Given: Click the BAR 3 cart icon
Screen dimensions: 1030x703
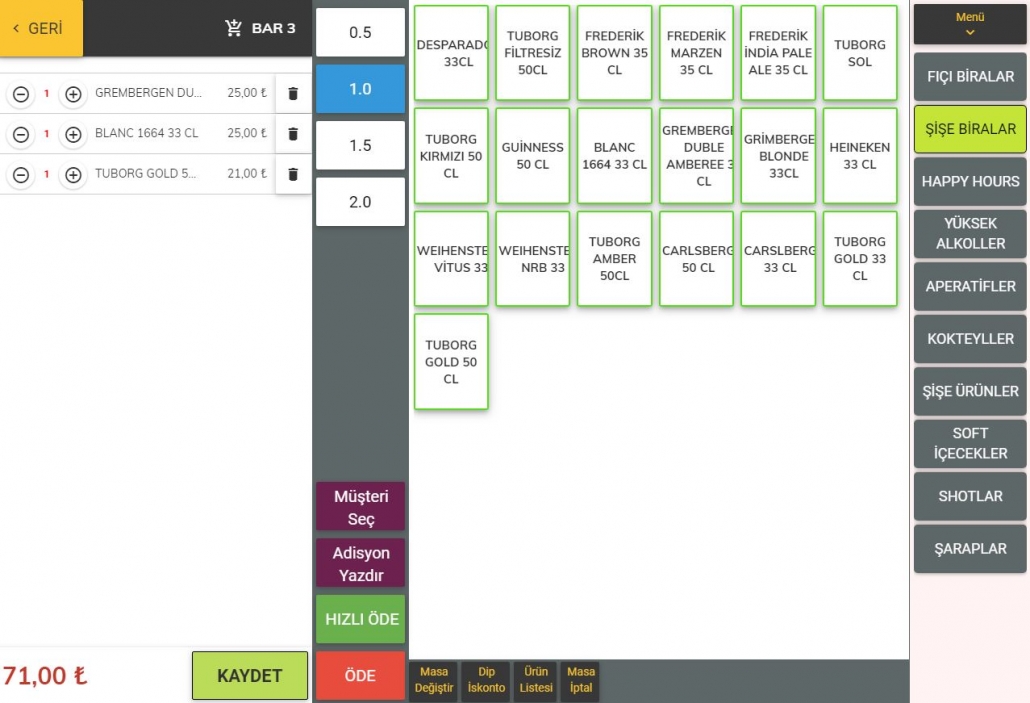Looking at the screenshot, I should (233, 28).
